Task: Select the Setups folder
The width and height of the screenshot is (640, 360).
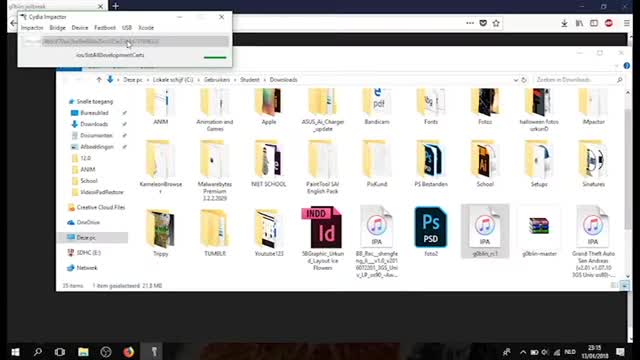Action: click(539, 164)
